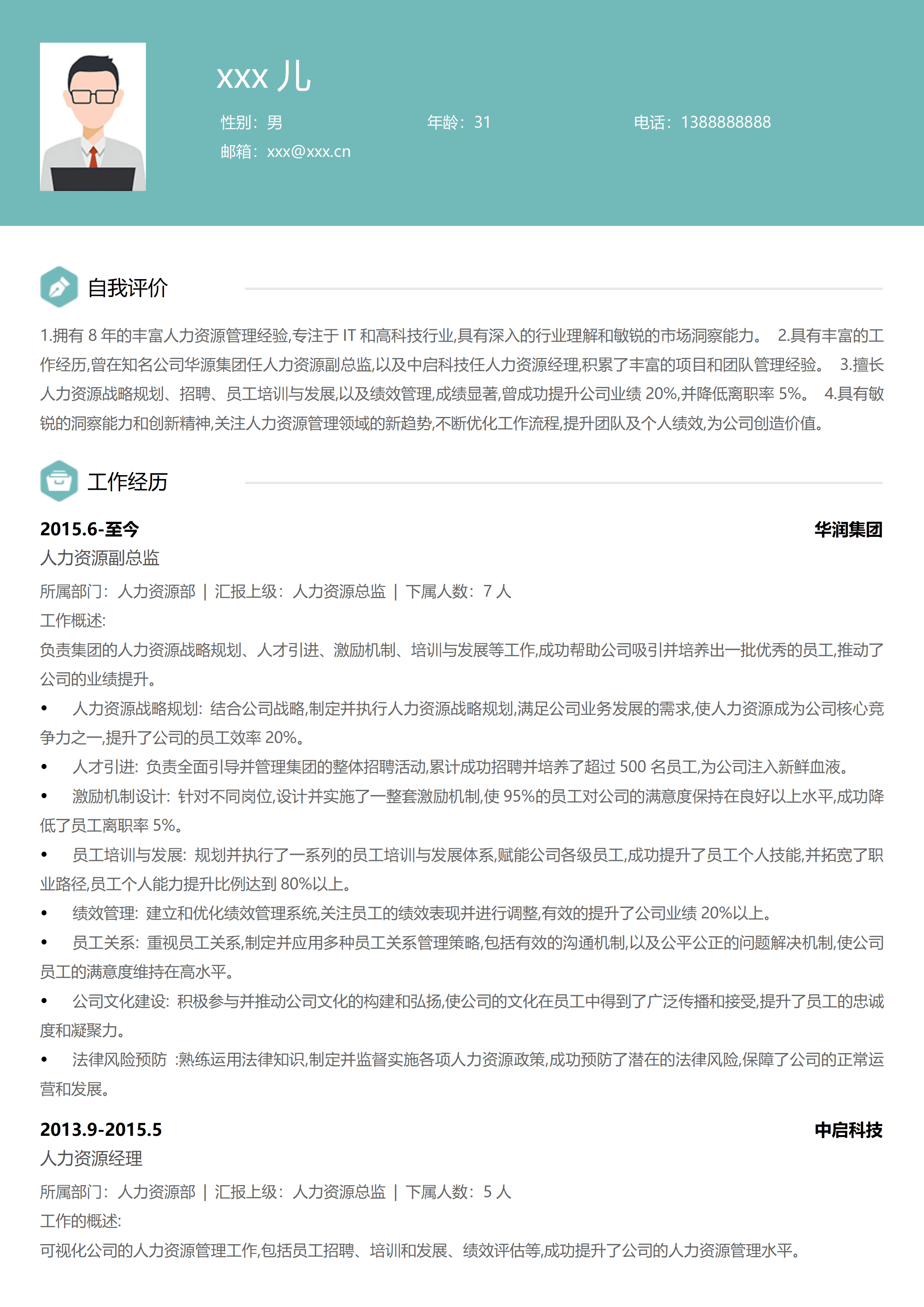Click the company name 华润集团
Viewport: 924px width, 1307px height.
848,529
